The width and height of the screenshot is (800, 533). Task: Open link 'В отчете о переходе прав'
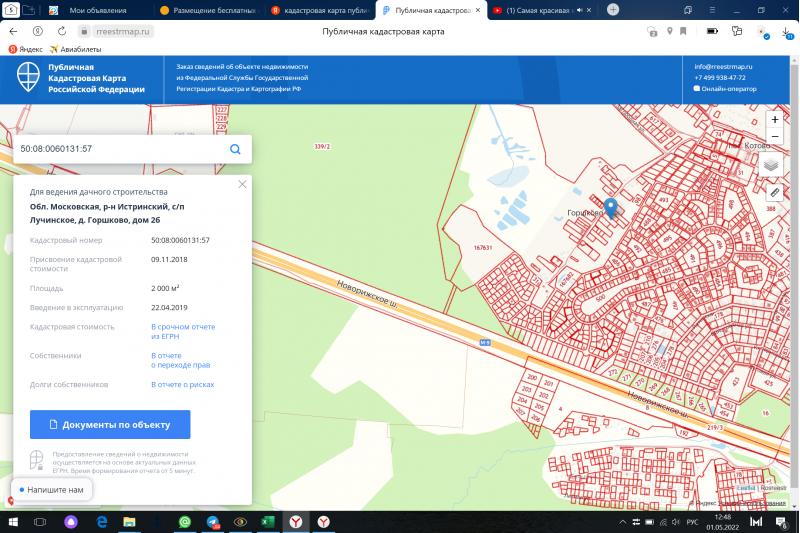pyautogui.click(x=181, y=360)
